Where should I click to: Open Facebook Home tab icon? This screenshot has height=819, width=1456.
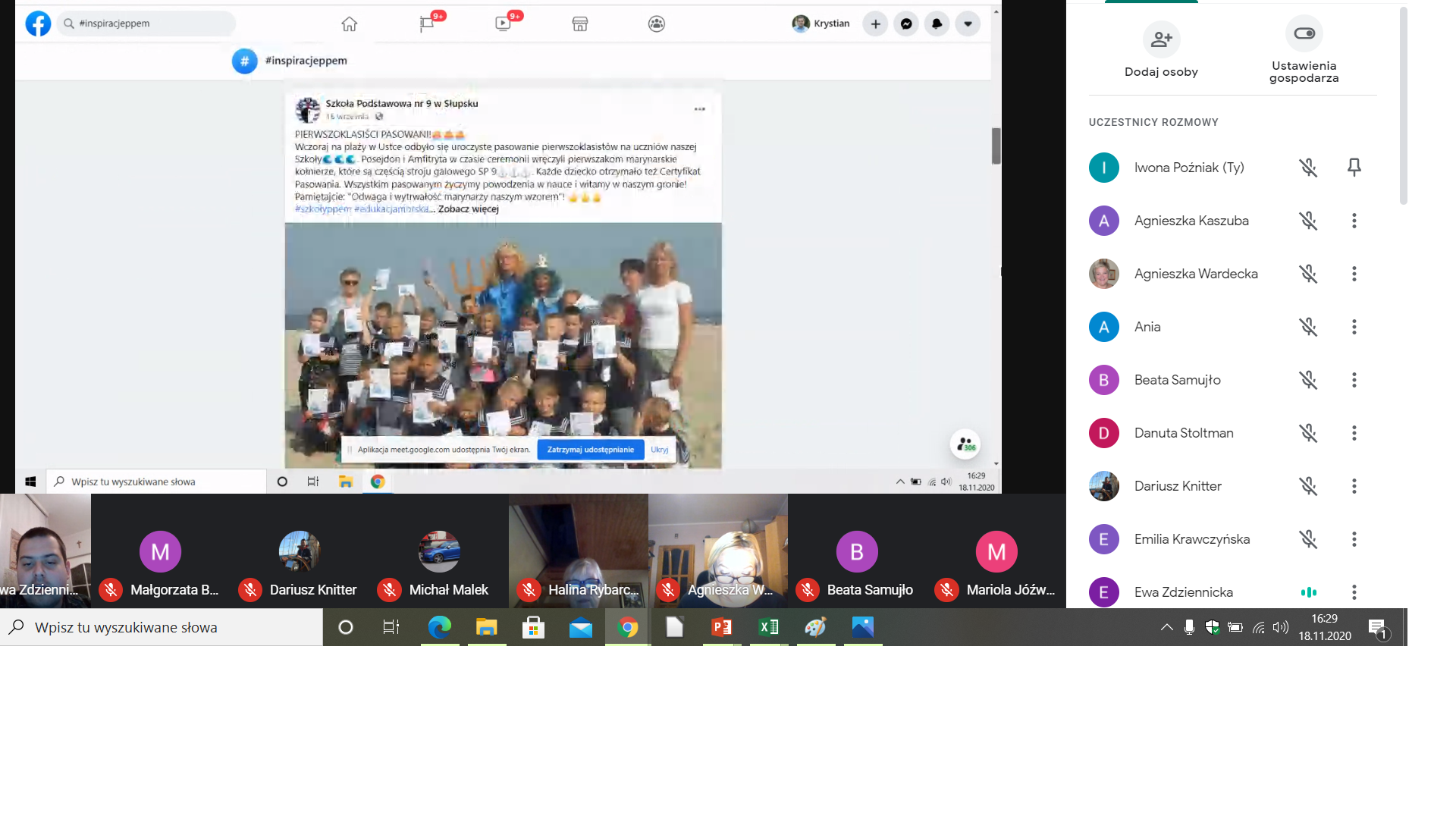coord(349,24)
